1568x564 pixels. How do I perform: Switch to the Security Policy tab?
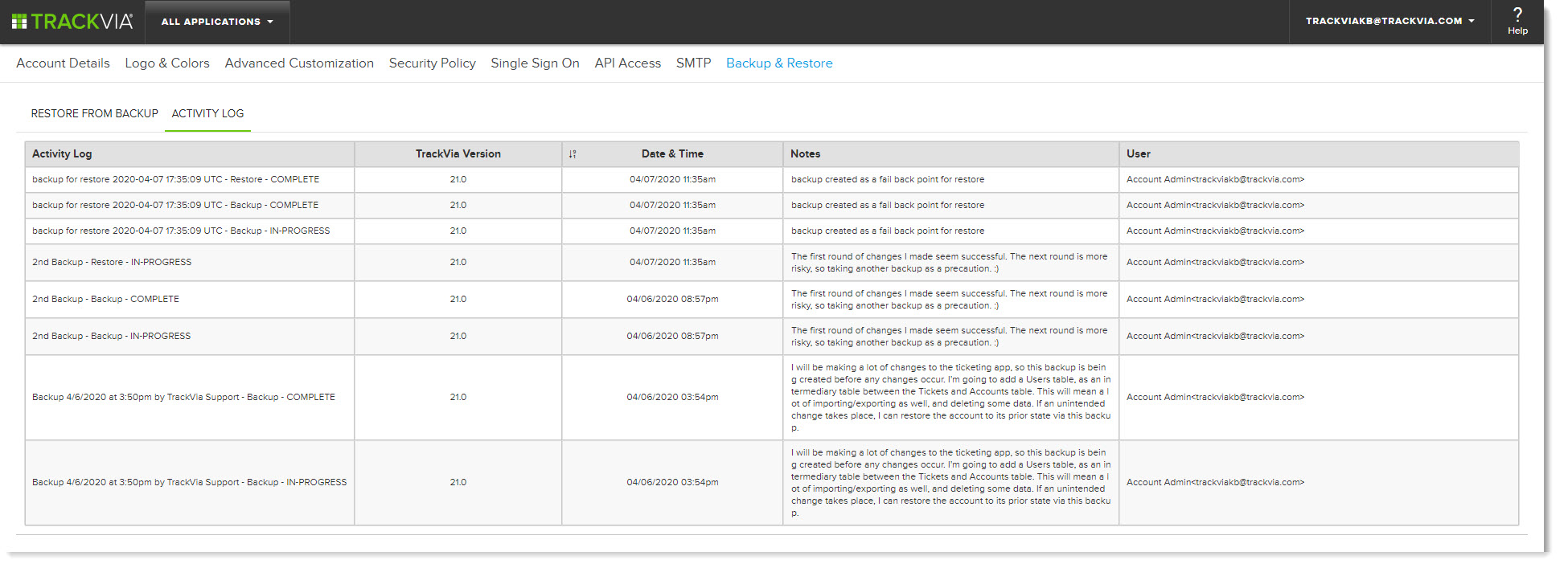[433, 63]
